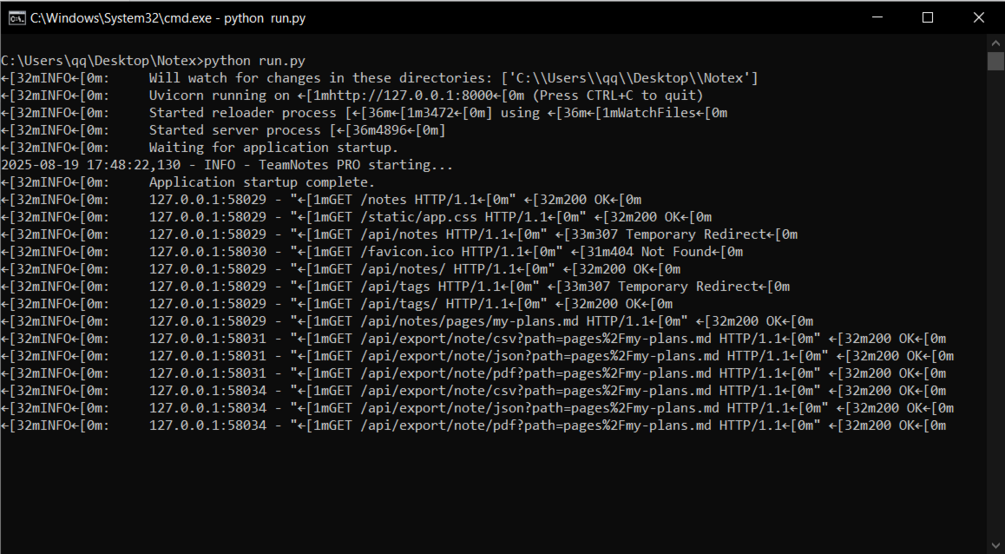Image resolution: width=1005 pixels, height=554 pixels.
Task: Click the last pdf export log line
Action: coord(474,425)
